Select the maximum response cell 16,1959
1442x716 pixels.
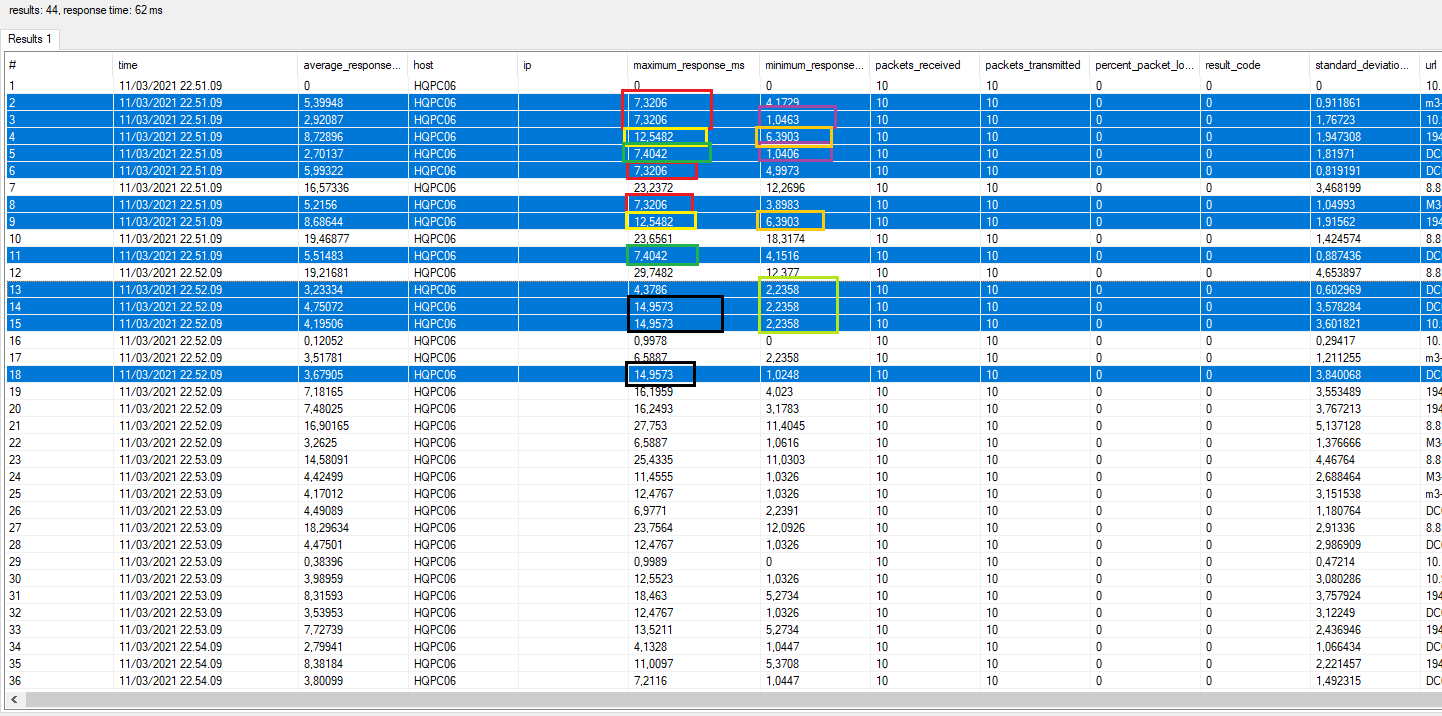point(694,392)
